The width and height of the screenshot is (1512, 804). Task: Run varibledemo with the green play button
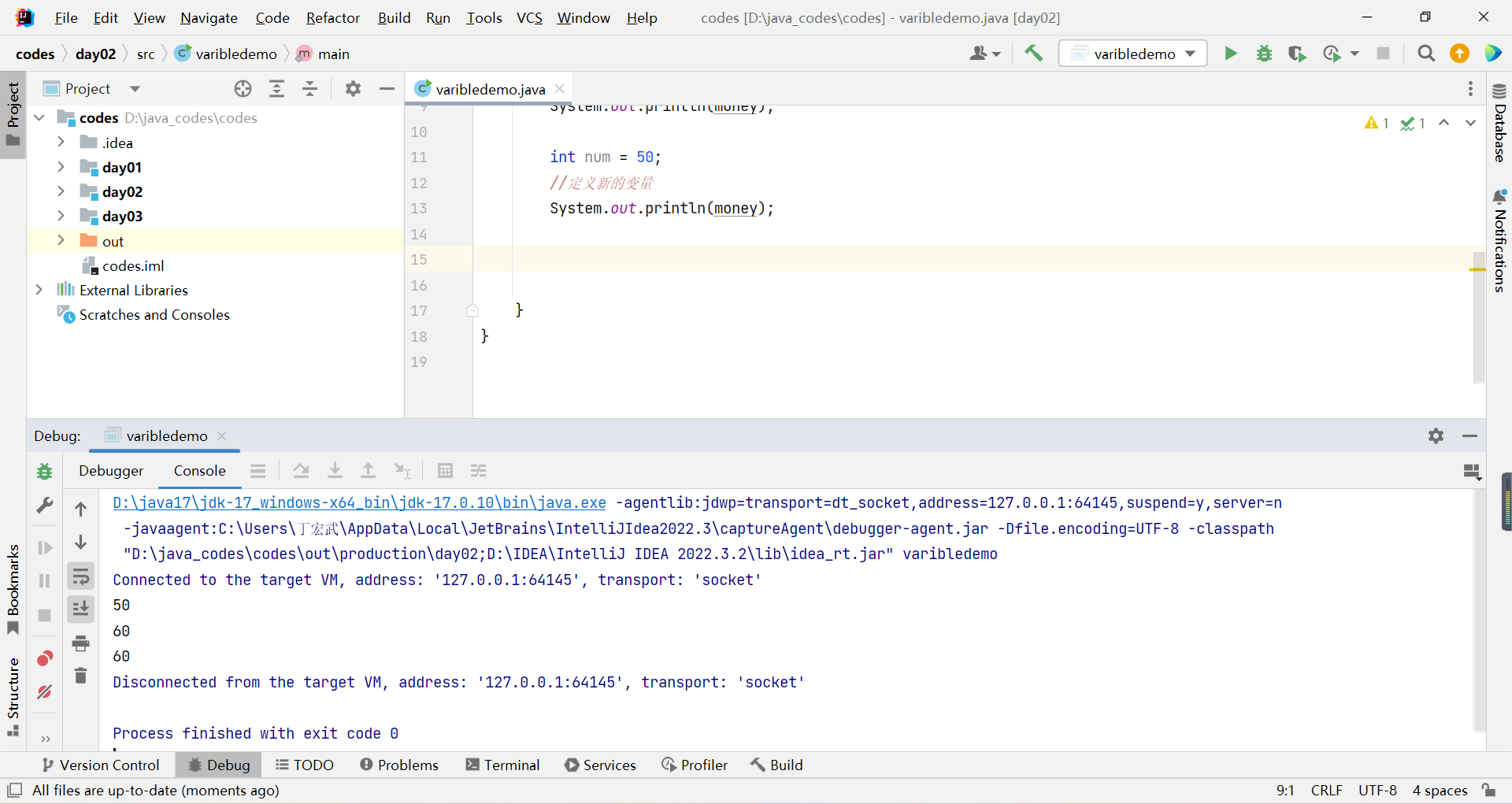coord(1230,53)
